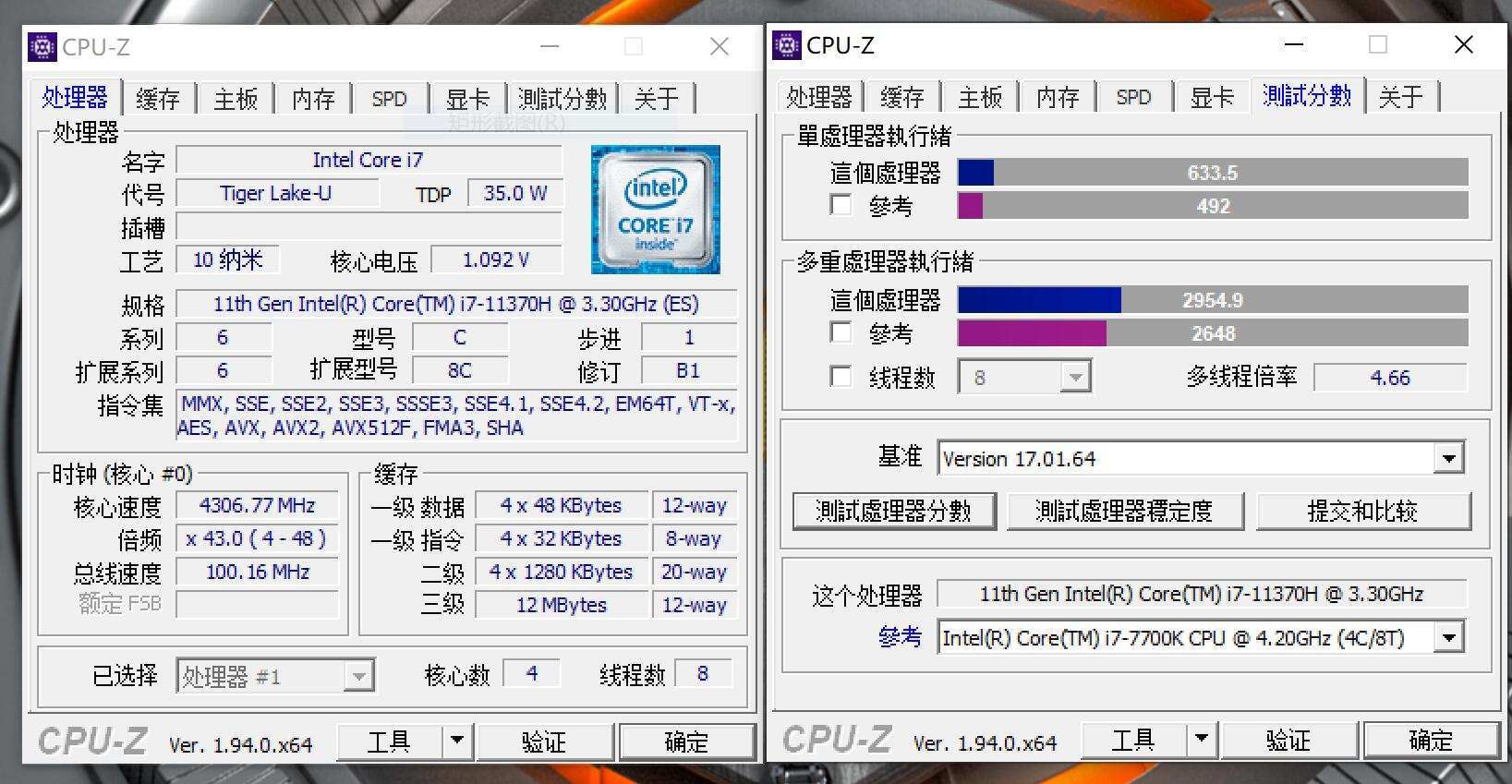The height and width of the screenshot is (784, 1512).
Task: Switch to 显卡 tab in the right window
Action: pyautogui.click(x=1212, y=97)
